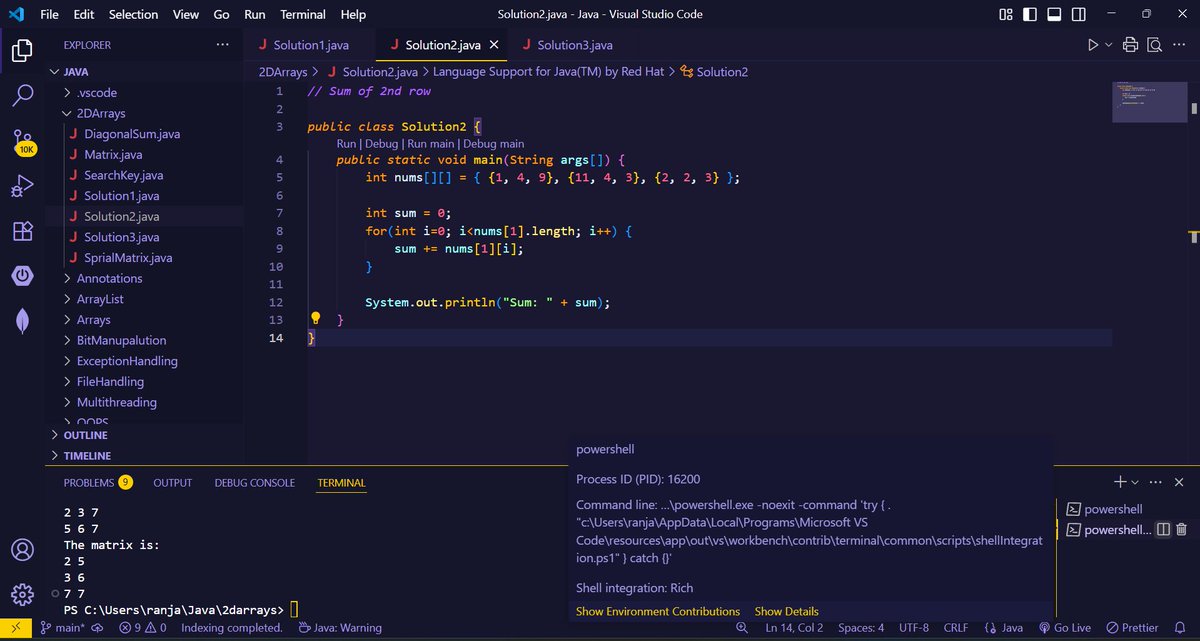Switch to OUTPUT panel tab
This screenshot has height=641, width=1200.
172,482
